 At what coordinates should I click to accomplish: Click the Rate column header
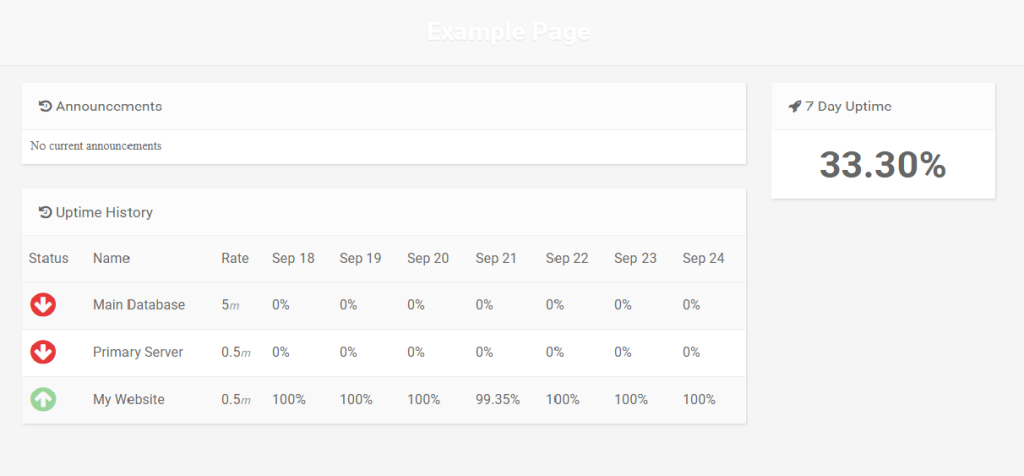click(x=235, y=258)
